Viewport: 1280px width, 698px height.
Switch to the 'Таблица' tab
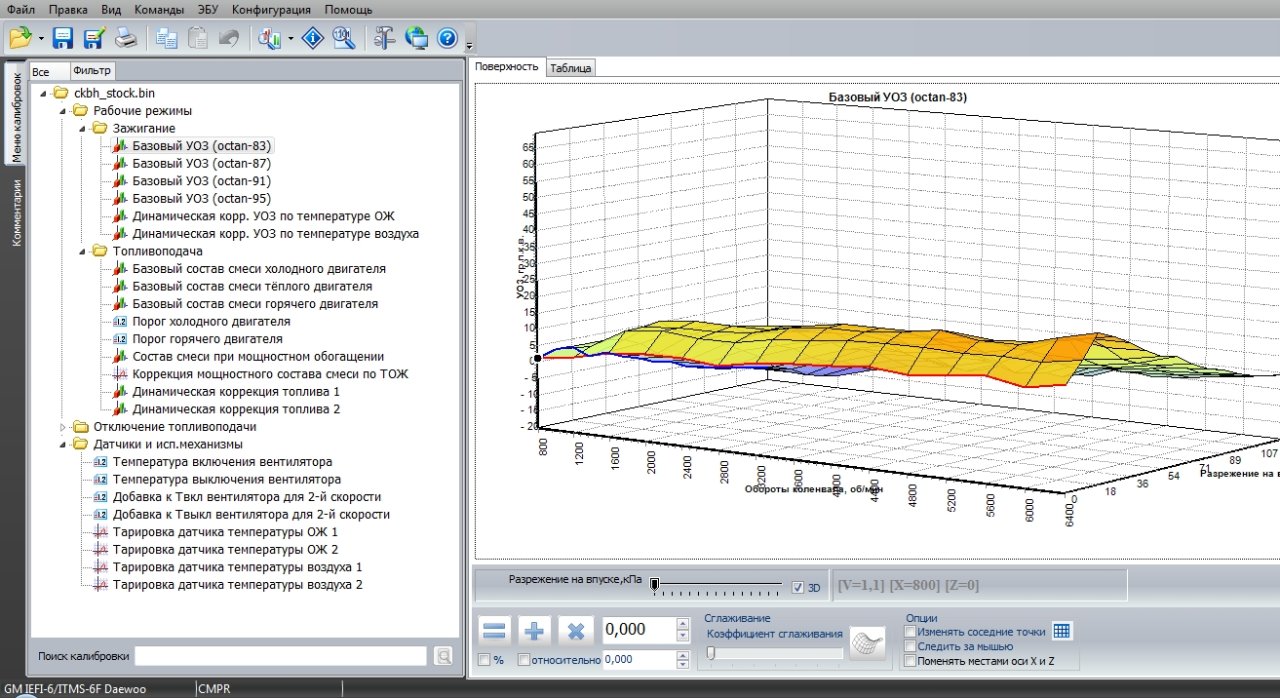571,68
